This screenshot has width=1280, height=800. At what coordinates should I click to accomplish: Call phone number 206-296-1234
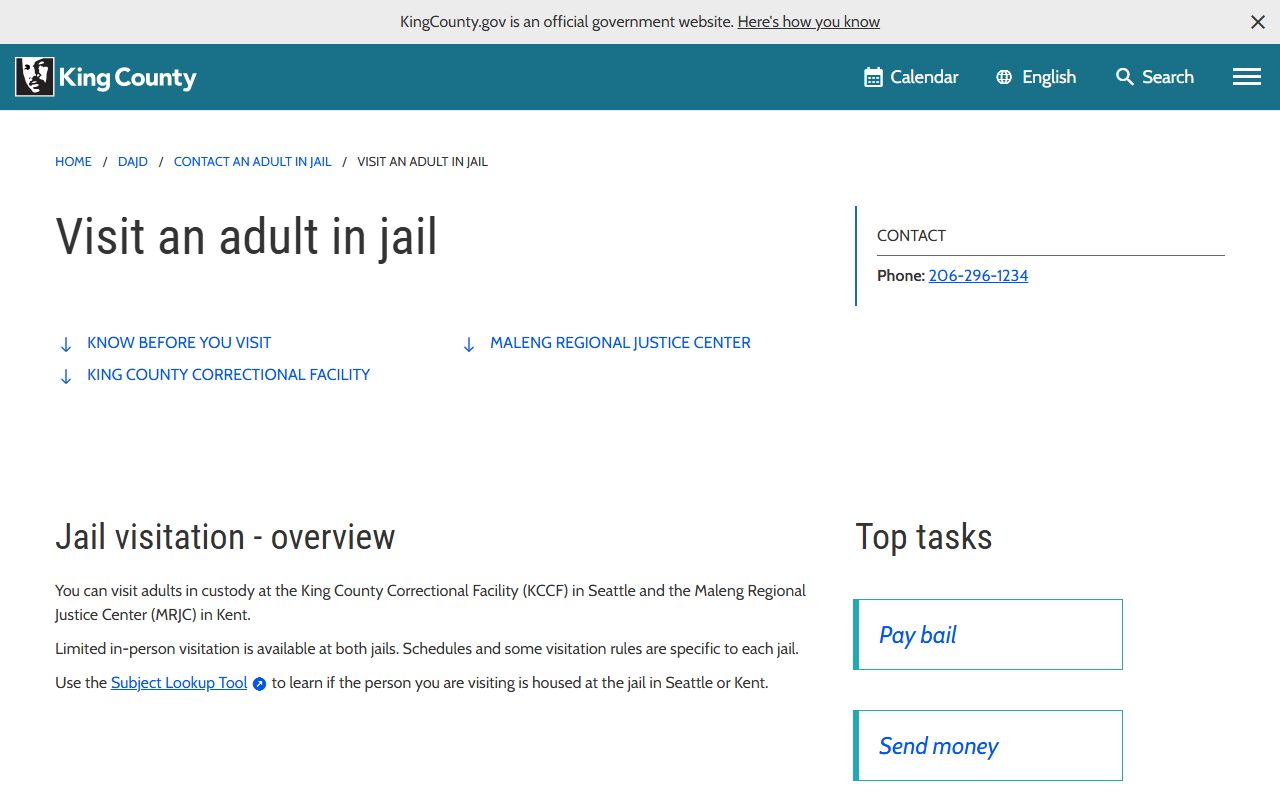pyautogui.click(x=978, y=275)
